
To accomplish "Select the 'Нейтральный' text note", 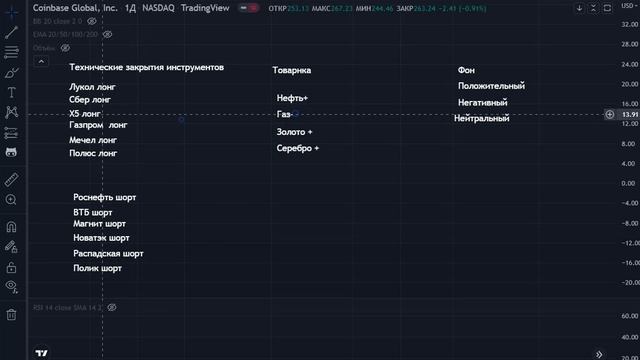I will point(482,118).
